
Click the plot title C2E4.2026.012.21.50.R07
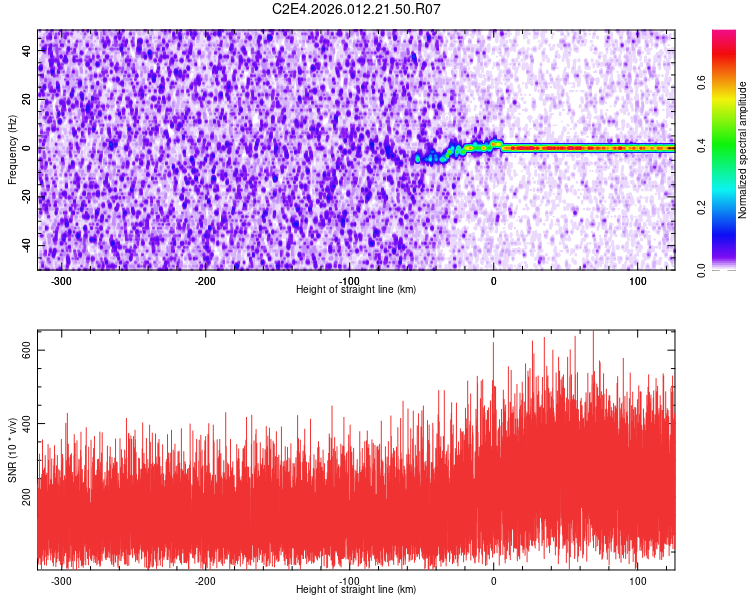click(357, 9)
